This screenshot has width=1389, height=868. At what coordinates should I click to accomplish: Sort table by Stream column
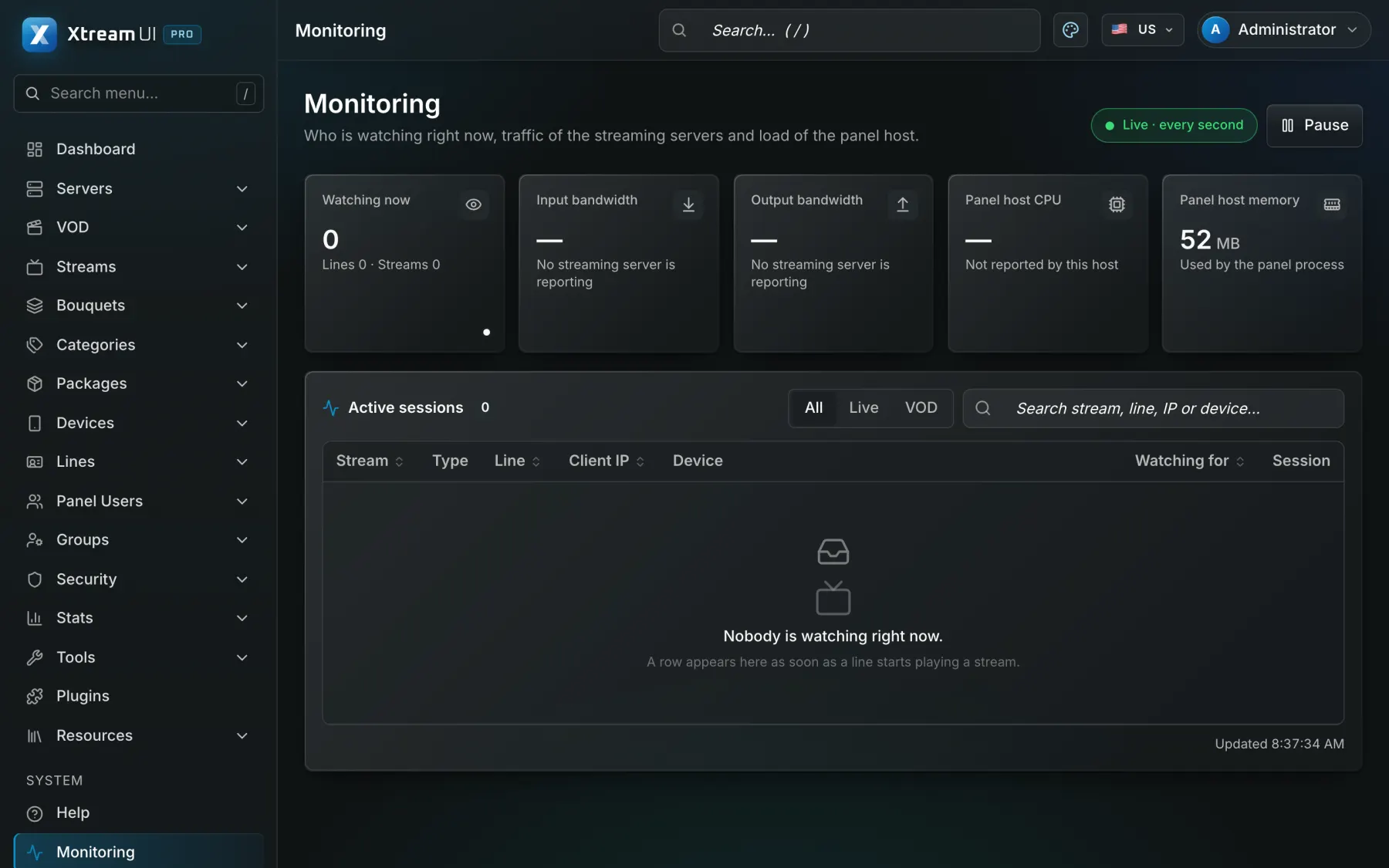tap(370, 461)
